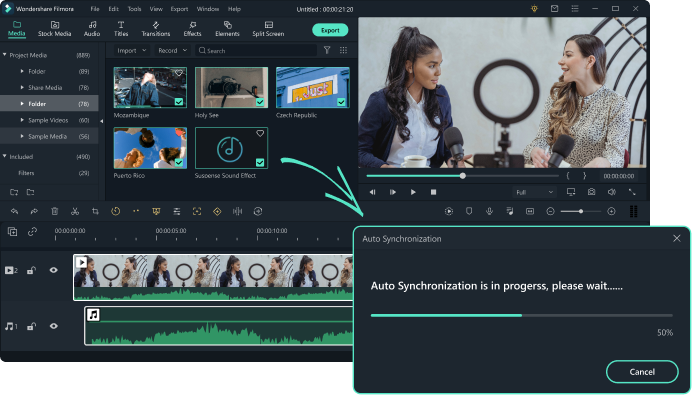Click the fullscreen expand icon in preview

[x=632, y=192]
